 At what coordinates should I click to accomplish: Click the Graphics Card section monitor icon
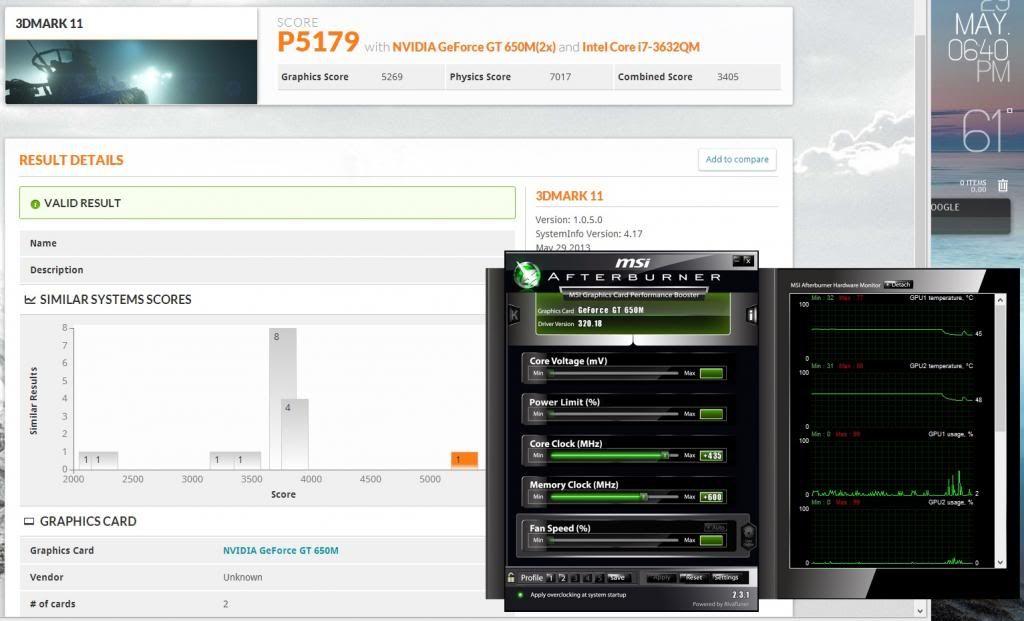(x=29, y=521)
